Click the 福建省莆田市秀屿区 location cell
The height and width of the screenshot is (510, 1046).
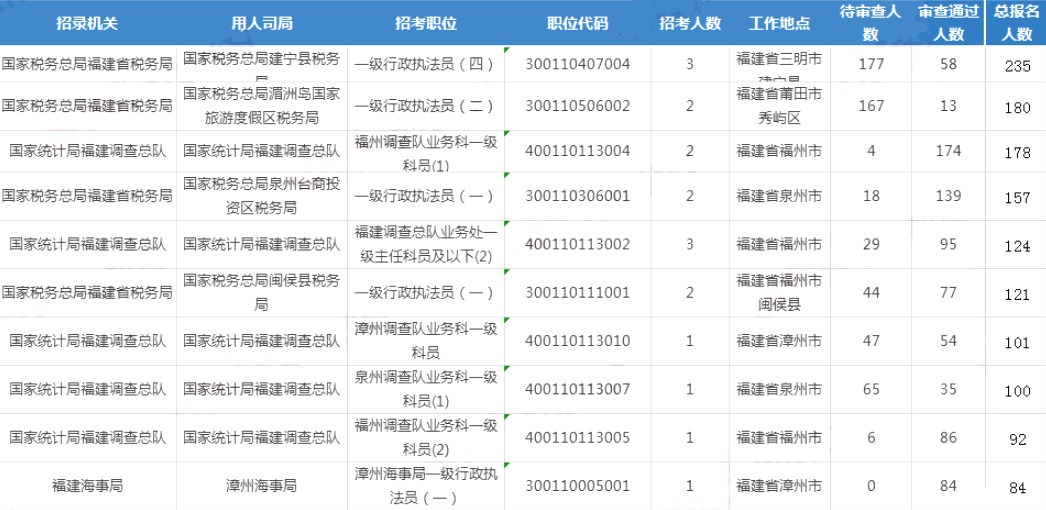point(778,106)
